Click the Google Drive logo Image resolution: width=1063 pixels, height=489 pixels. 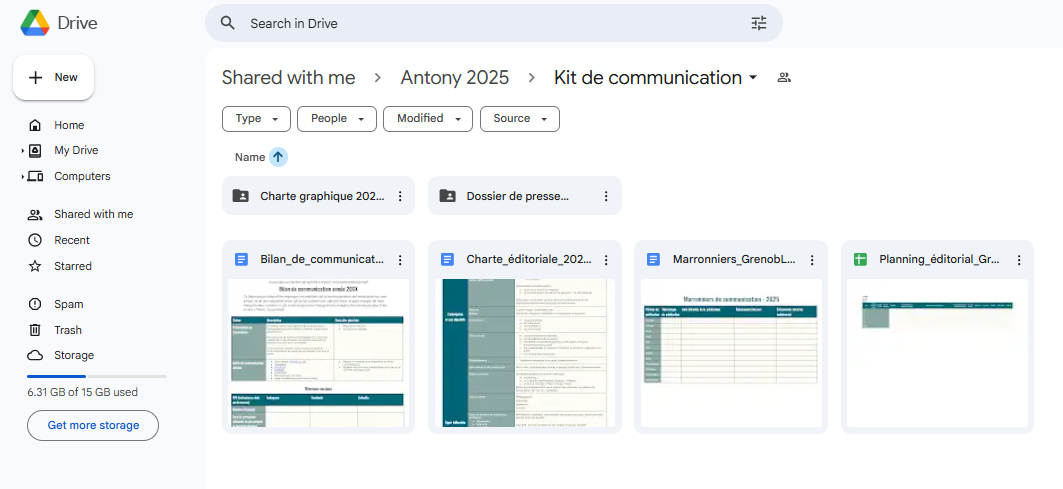click(35, 23)
